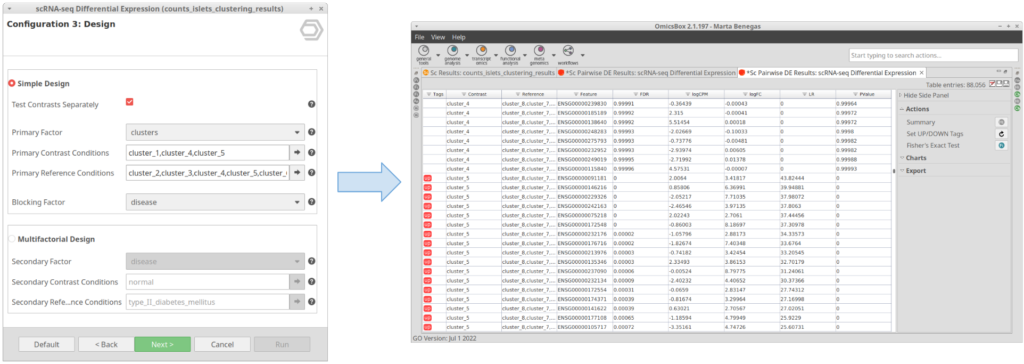Viewport: 1024px width, 364px height.
Task: Open the View menu in OmicsBox
Action: (438, 37)
